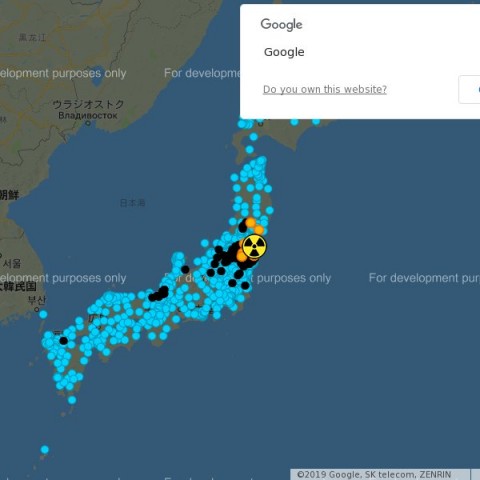Click the partially visible dialog button

[469, 89]
